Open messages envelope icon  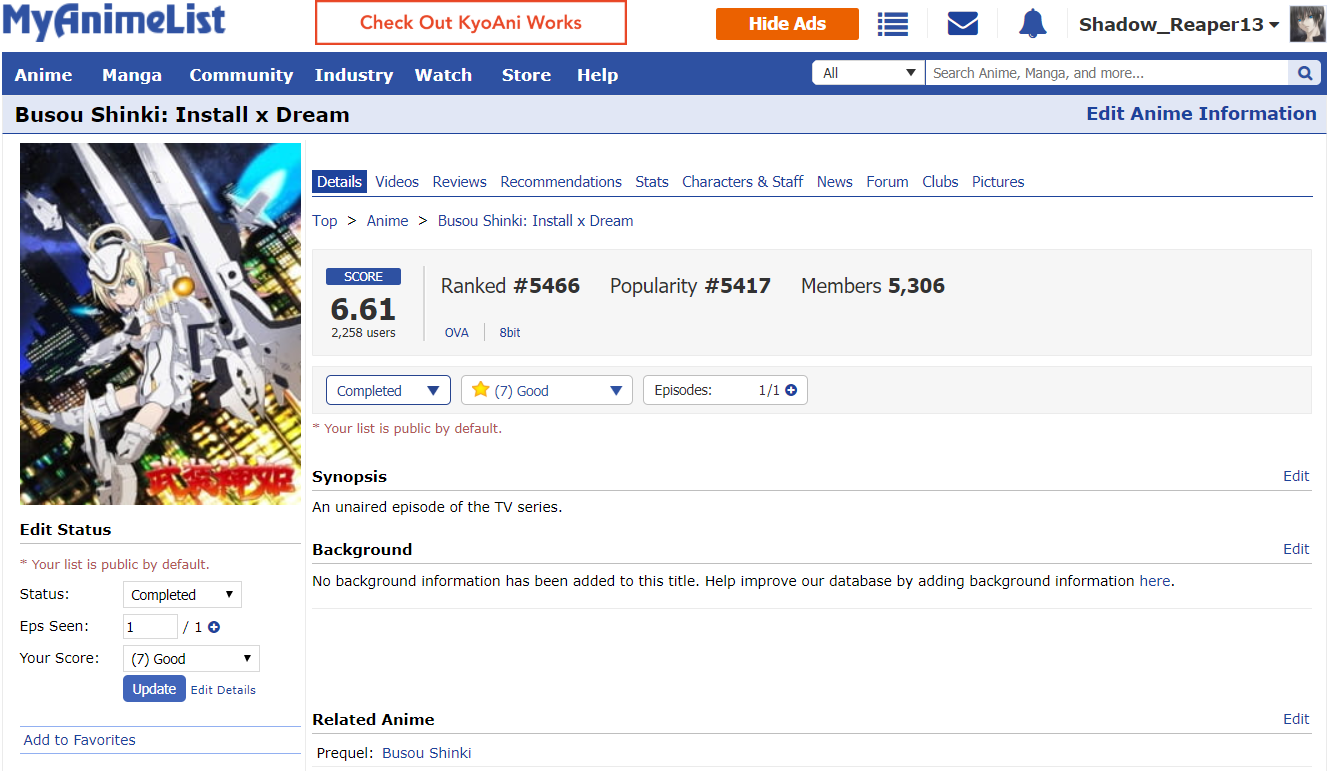[962, 24]
